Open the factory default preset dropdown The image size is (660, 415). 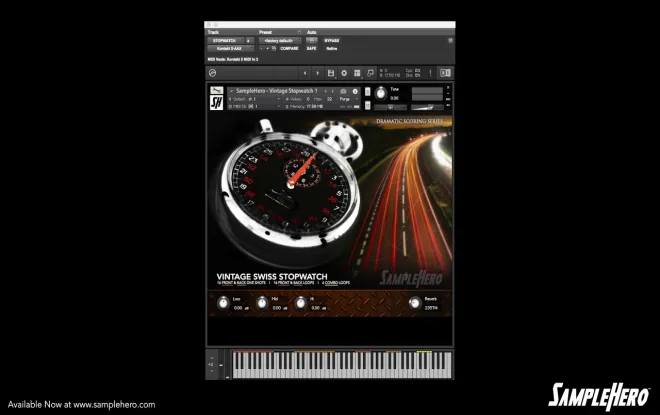[280, 40]
